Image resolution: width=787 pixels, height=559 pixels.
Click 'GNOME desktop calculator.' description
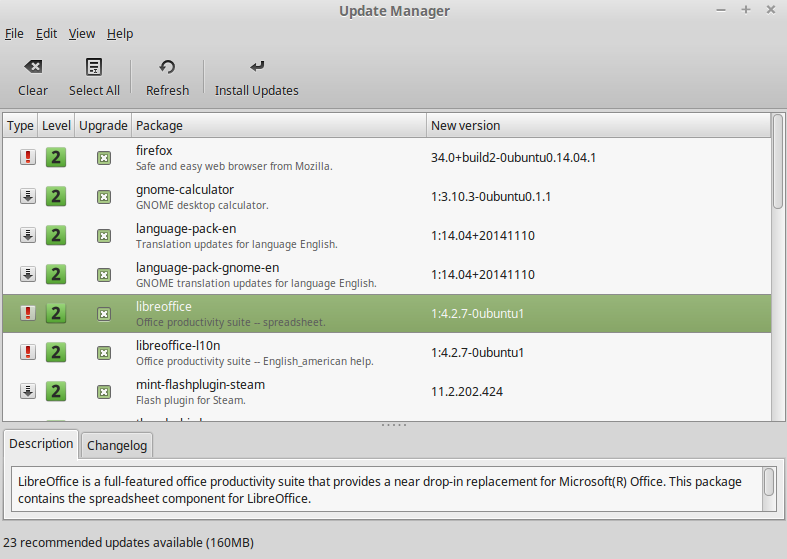[202, 205]
